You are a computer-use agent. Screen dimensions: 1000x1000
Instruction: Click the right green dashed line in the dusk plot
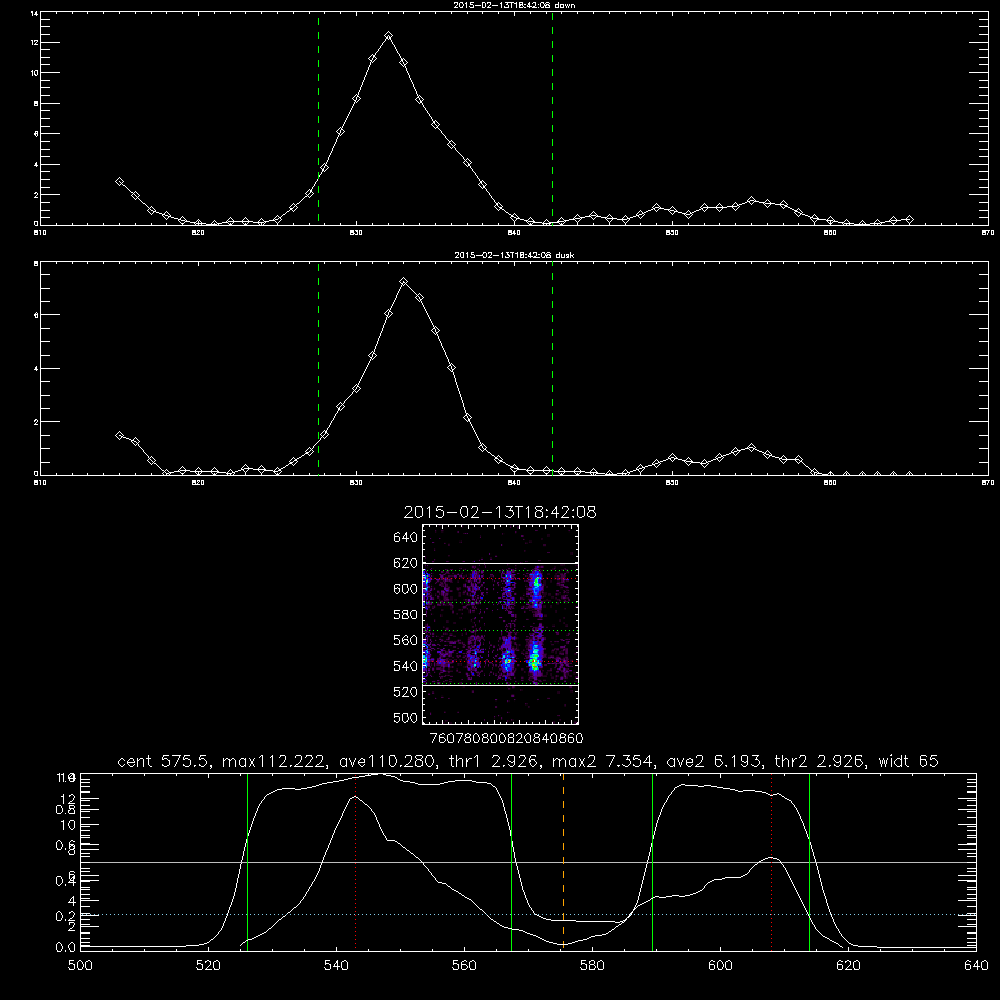552,369
